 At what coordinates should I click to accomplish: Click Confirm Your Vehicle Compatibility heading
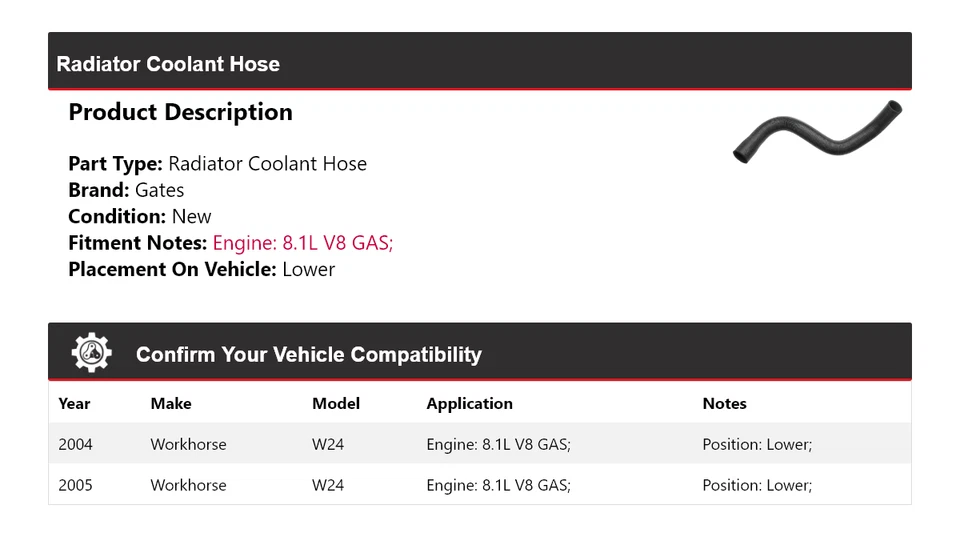(308, 355)
